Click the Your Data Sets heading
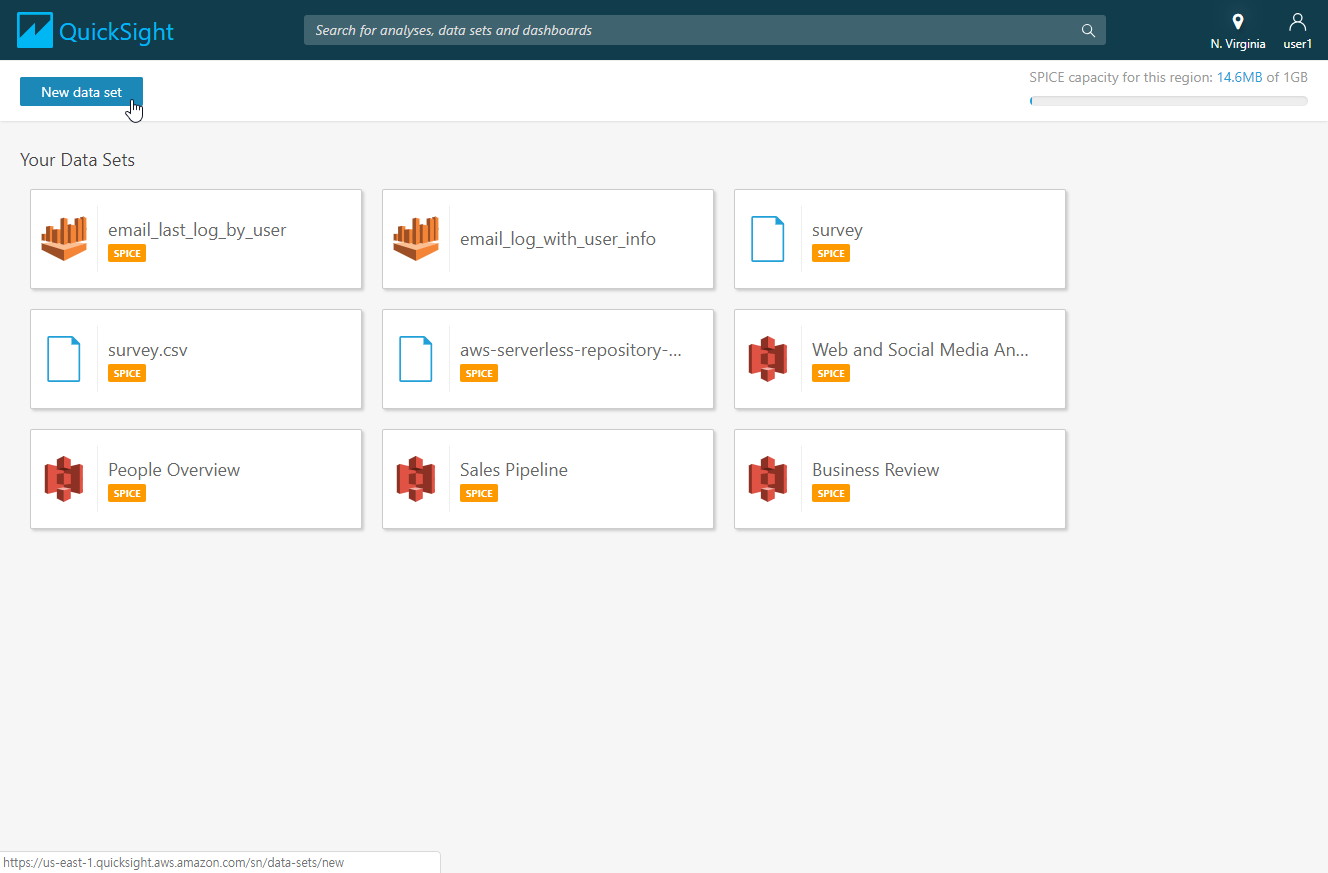This screenshot has height=873, width=1328. 77,160
